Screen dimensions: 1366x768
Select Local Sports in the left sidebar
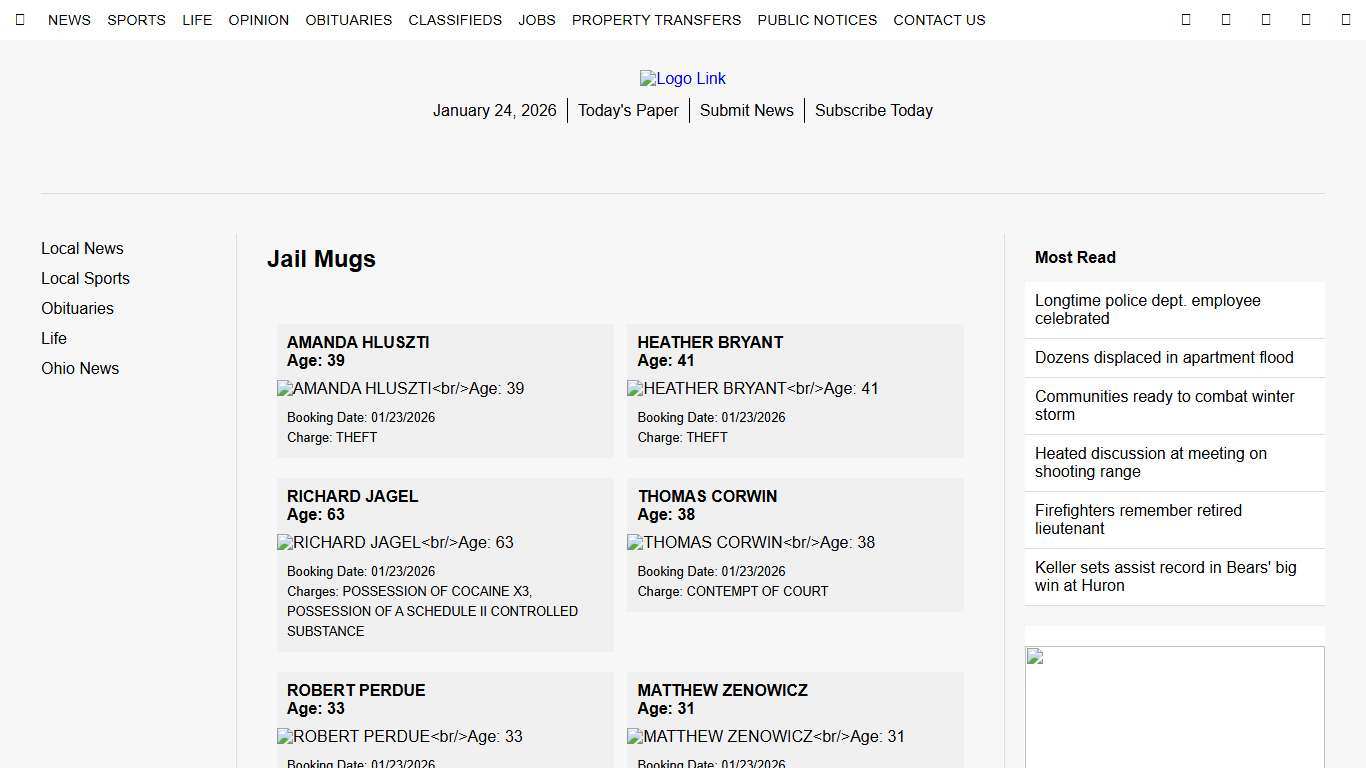[85, 278]
